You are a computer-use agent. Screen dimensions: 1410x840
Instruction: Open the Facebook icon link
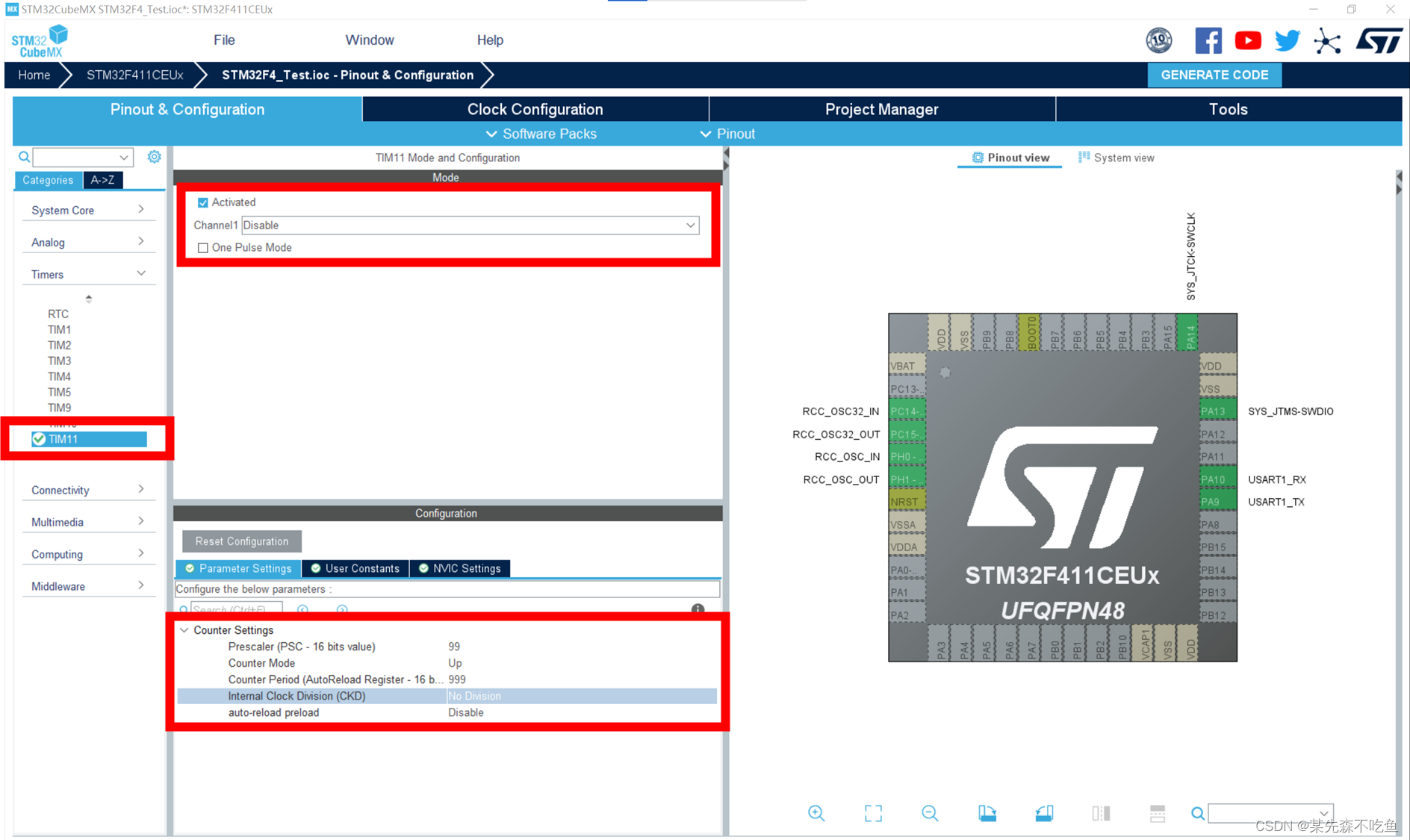[1208, 40]
